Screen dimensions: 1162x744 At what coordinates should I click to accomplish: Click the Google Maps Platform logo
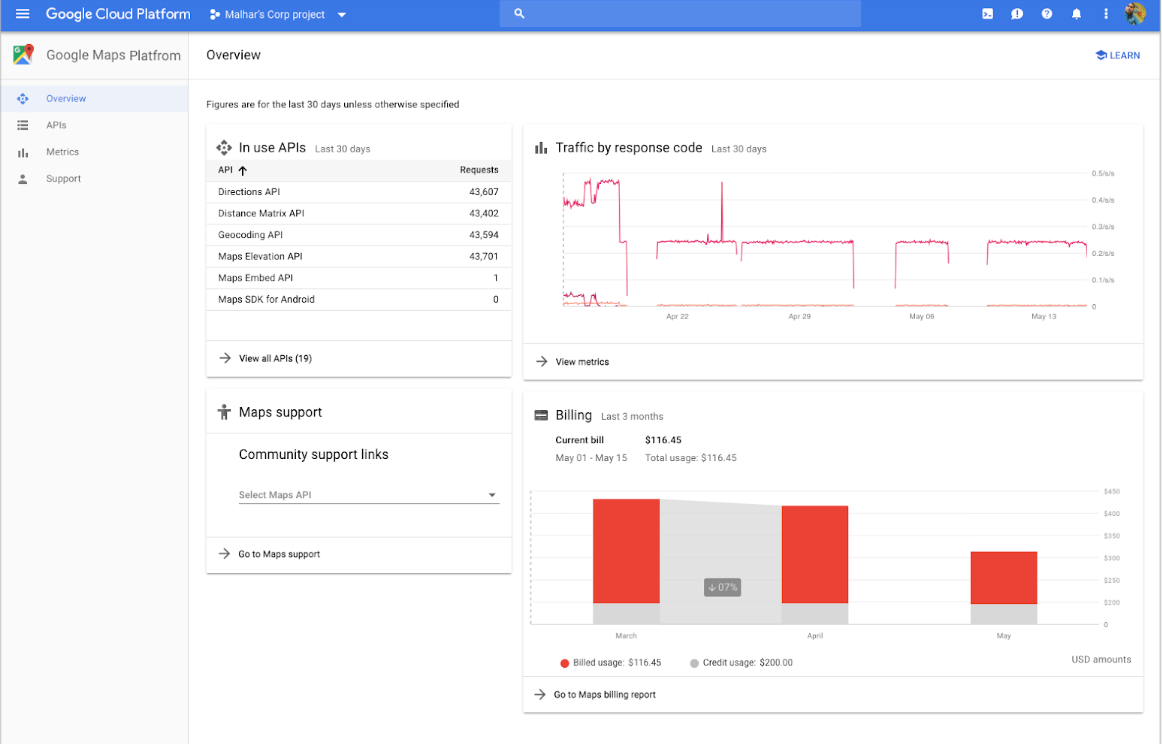pyautogui.click(x=23, y=54)
